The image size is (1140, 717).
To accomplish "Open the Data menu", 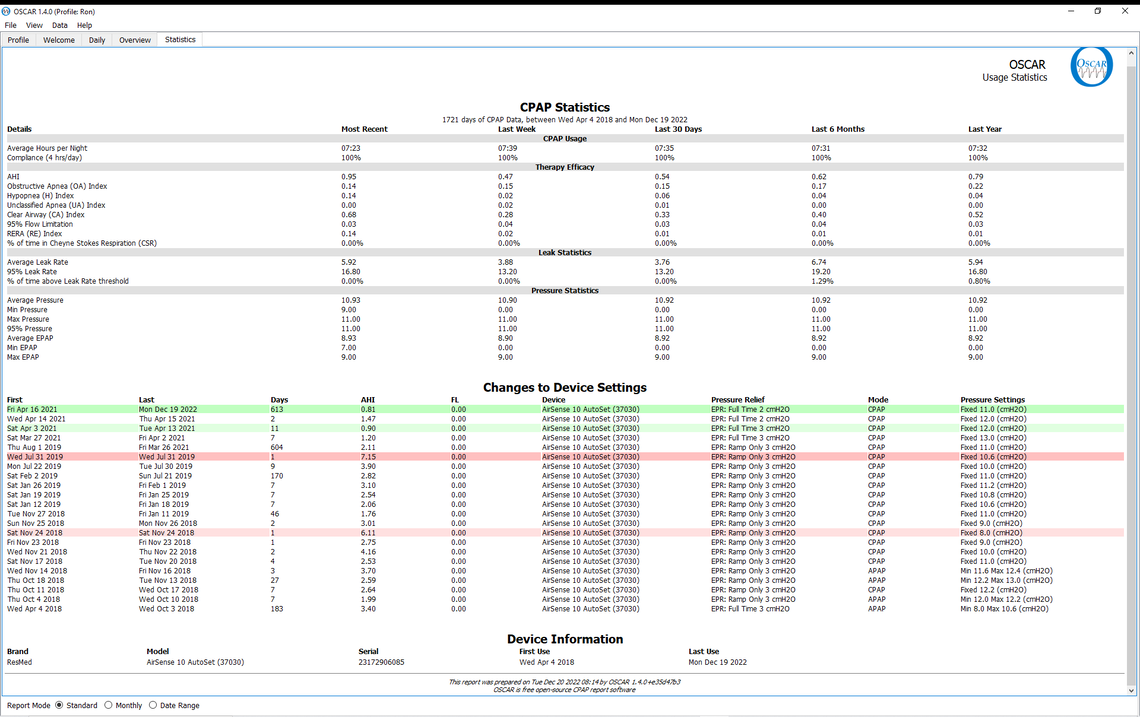I will point(60,25).
